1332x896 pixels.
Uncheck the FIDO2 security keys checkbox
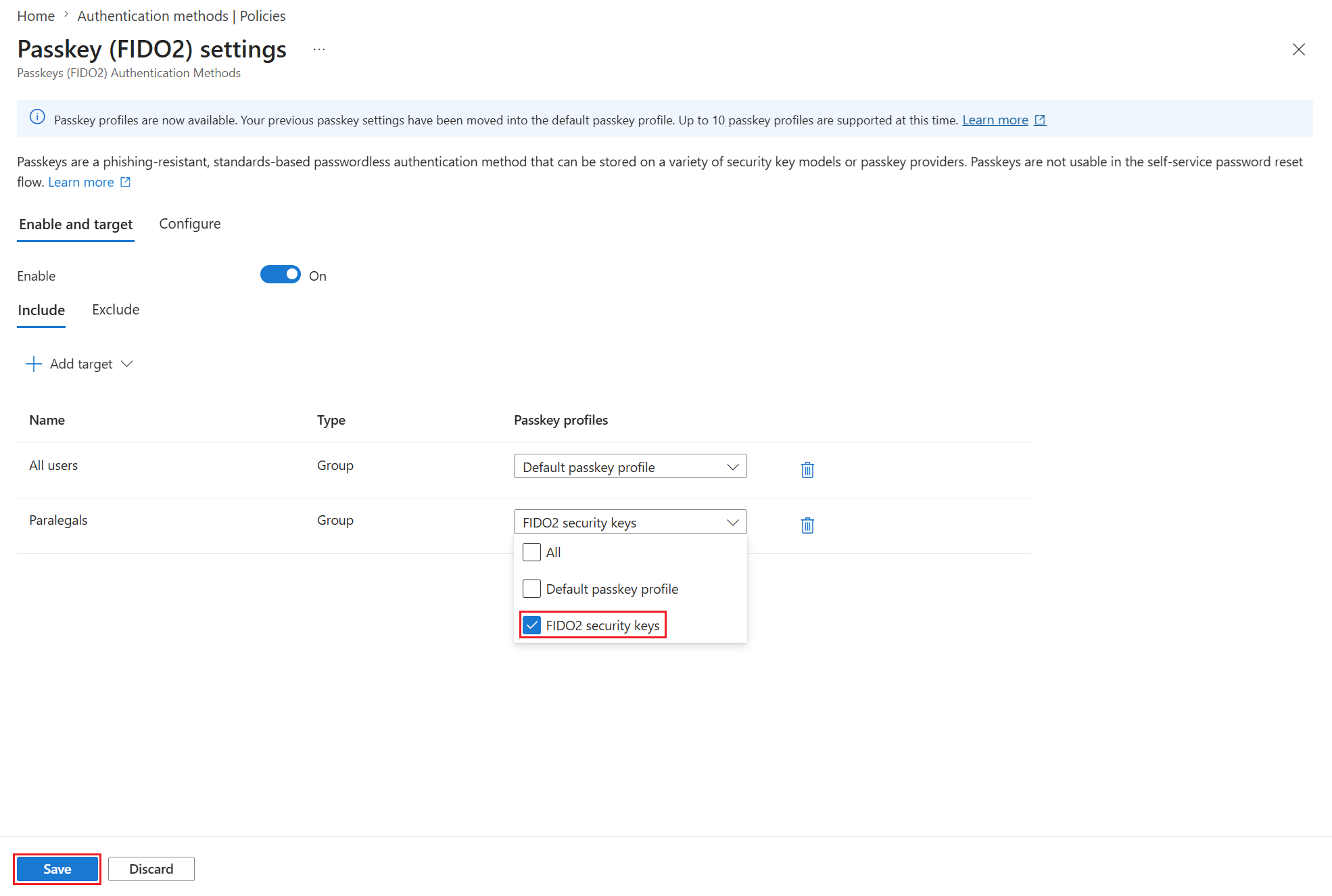532,625
